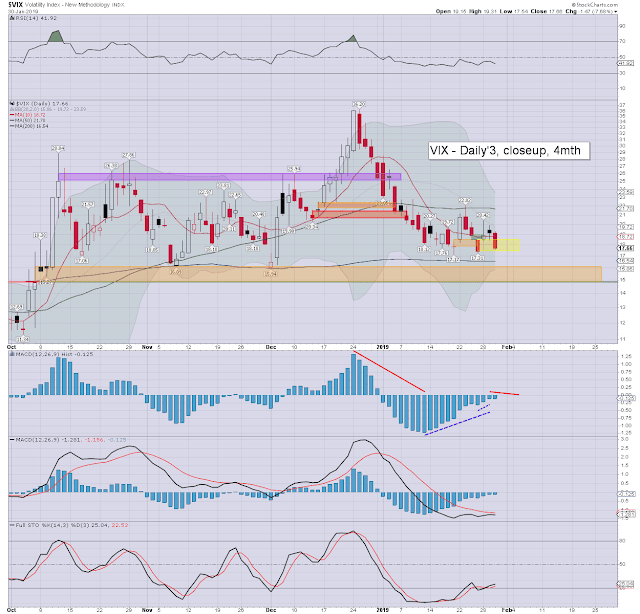
Task: Select the MA(200) legend line marker
Action: [x=12, y=126]
